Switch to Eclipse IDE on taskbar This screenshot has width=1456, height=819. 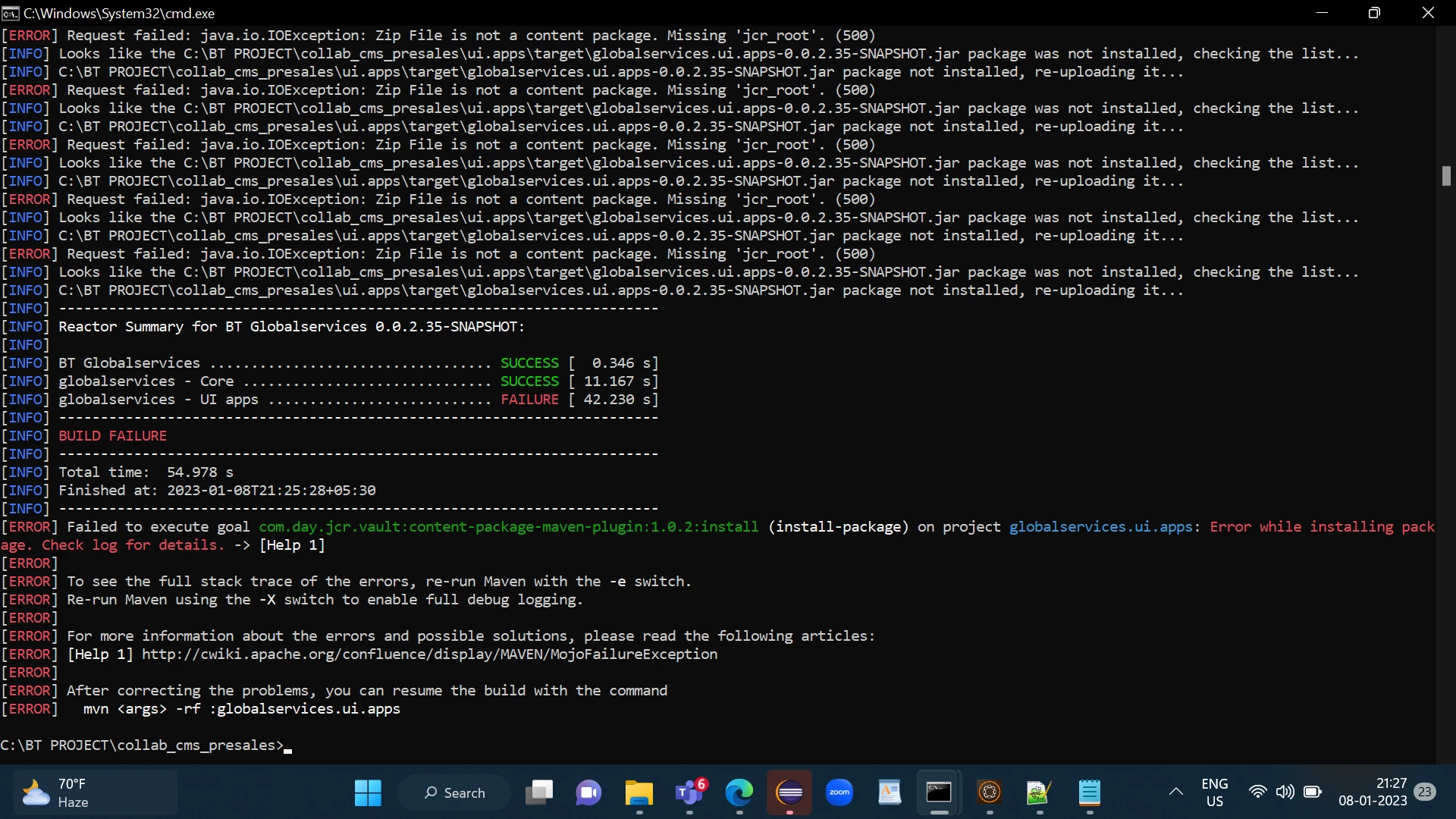point(789,792)
